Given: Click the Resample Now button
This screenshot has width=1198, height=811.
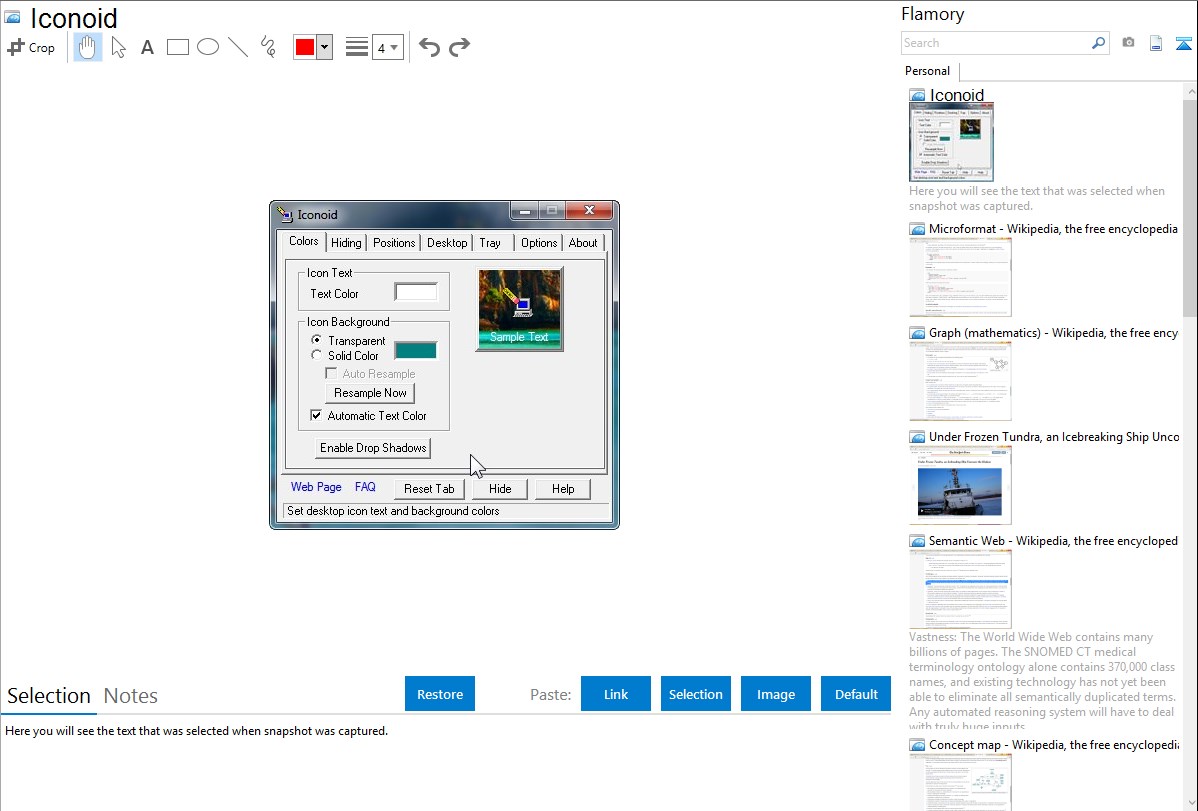Looking at the screenshot, I should tap(371, 393).
